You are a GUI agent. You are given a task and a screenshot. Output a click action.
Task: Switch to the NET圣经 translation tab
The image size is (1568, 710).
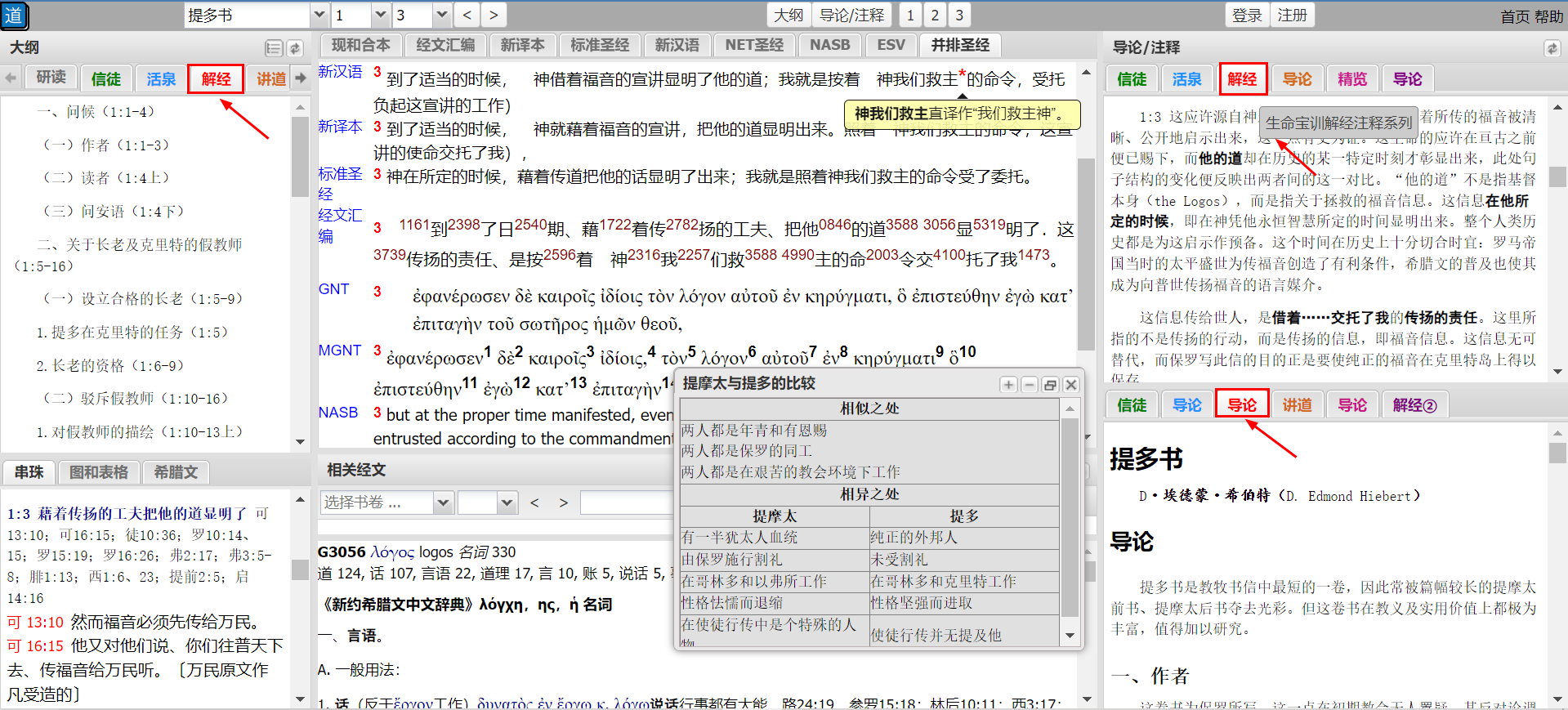[753, 45]
